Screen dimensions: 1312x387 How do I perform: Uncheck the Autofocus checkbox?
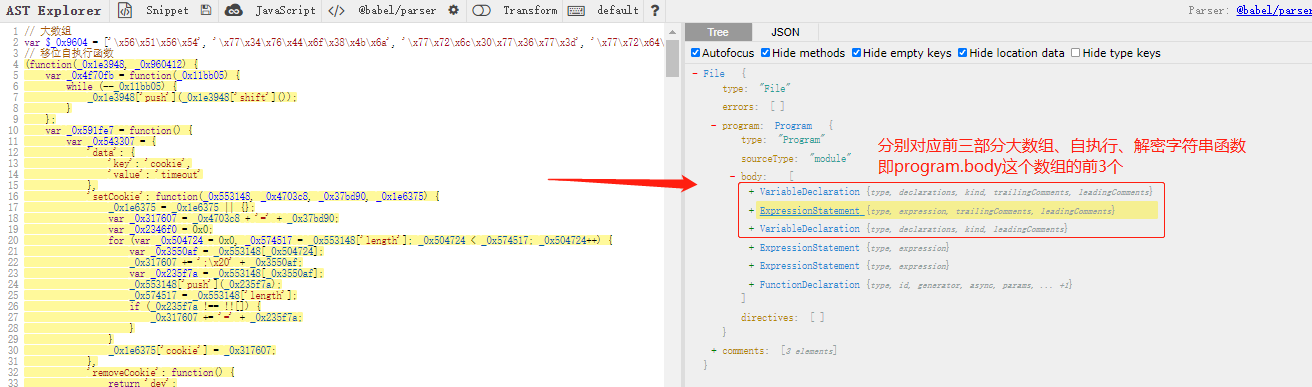[696, 53]
